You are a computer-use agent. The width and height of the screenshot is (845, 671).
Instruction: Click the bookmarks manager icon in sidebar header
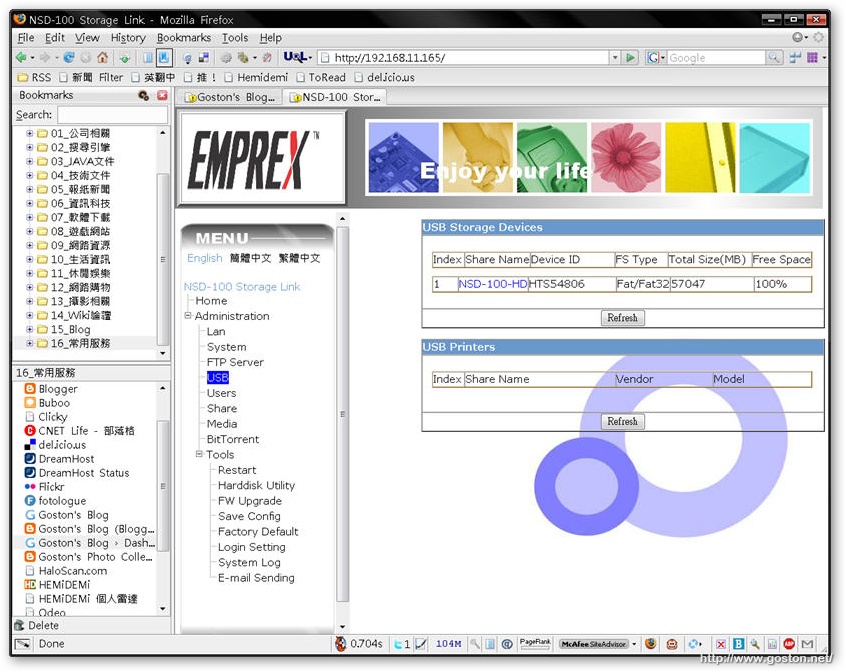143,95
